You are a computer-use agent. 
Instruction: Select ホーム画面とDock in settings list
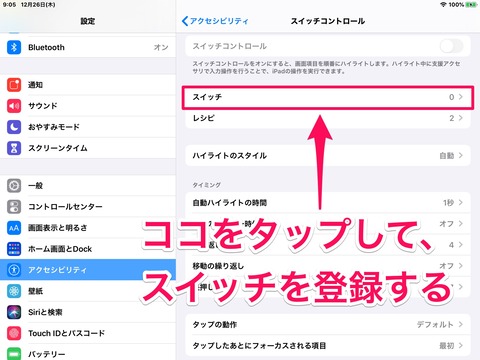tap(88, 249)
